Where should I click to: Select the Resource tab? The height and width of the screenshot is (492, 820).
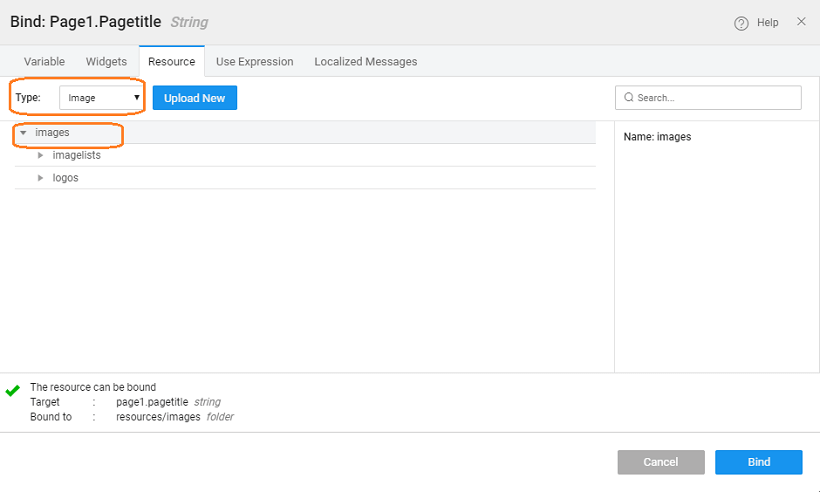pyautogui.click(x=171, y=61)
